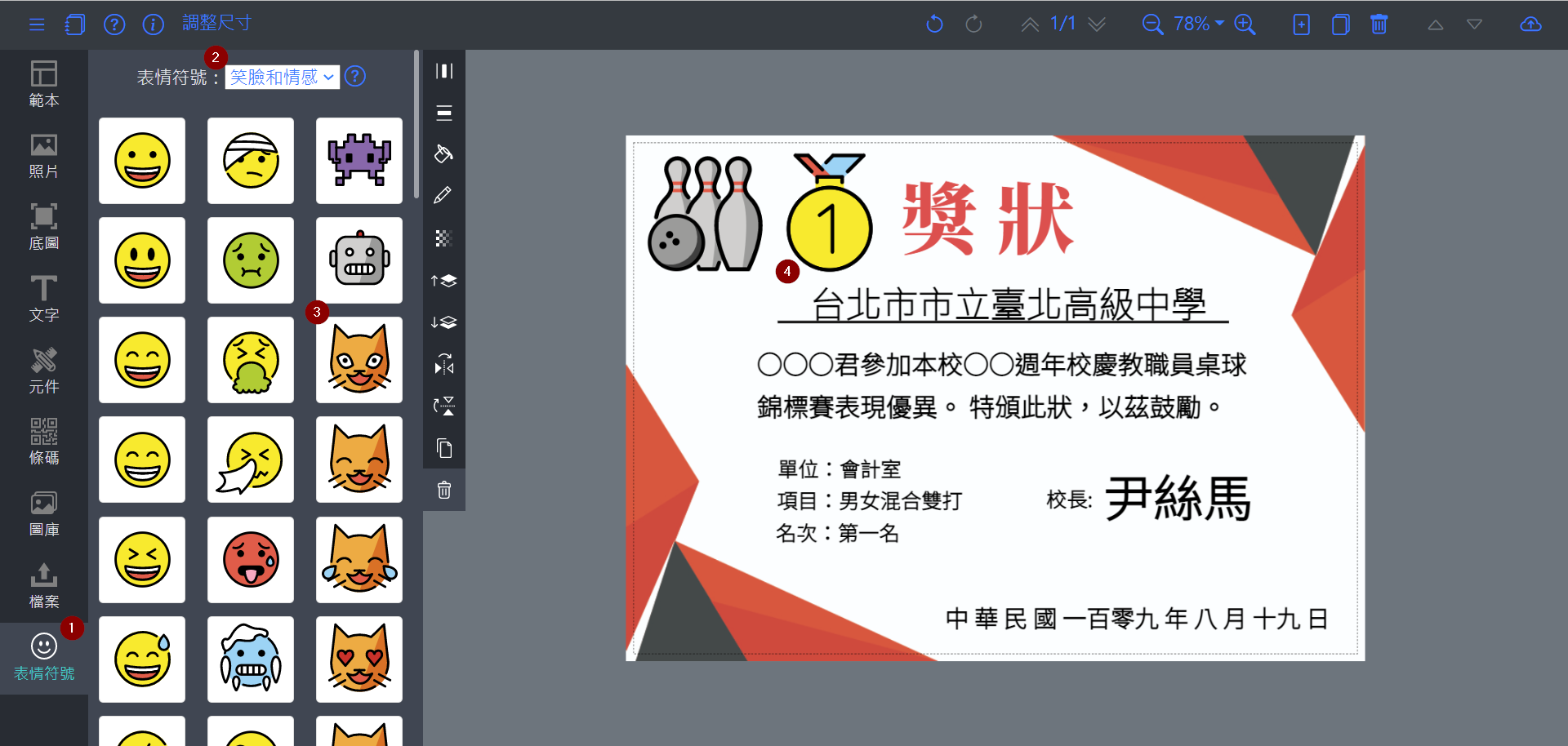
Task: Open the 照片 photos tab
Action: [44, 156]
